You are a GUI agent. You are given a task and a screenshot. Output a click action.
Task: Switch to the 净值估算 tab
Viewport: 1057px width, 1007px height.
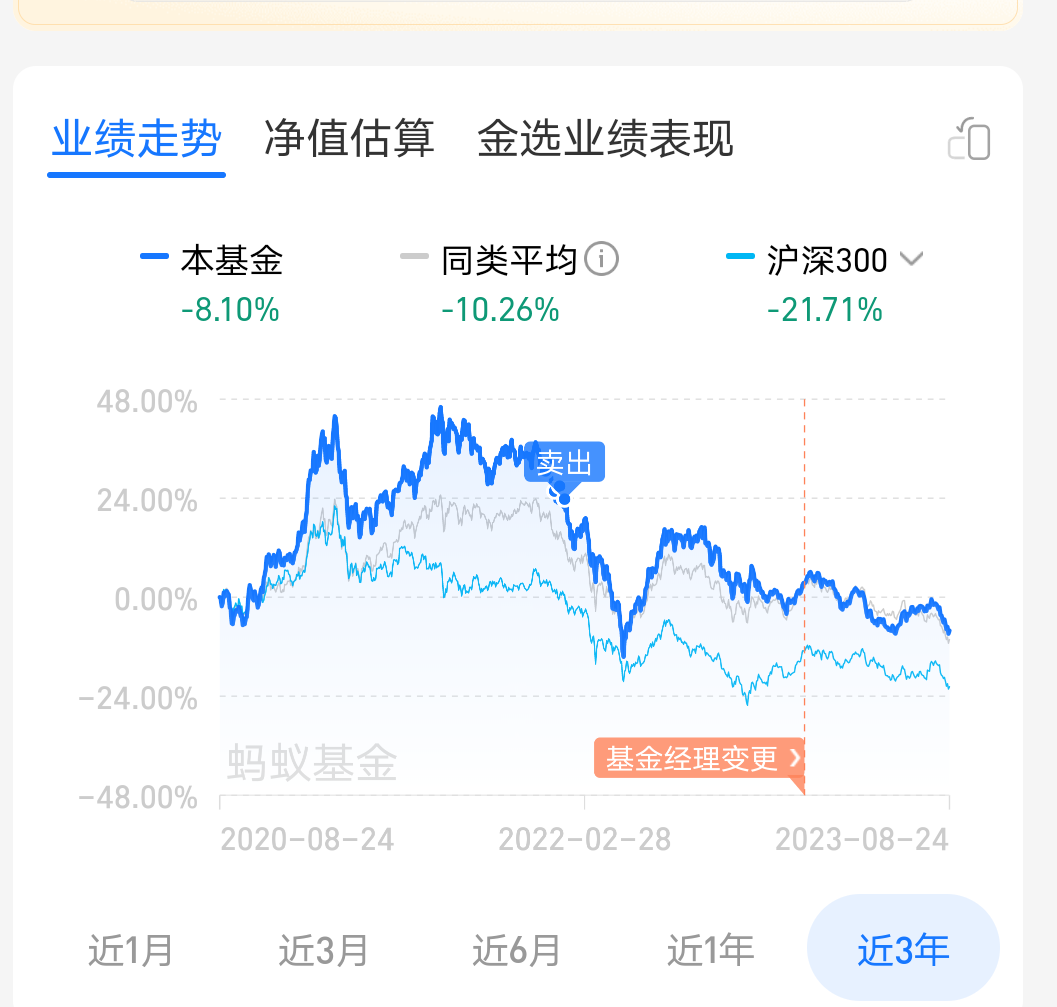pos(349,139)
